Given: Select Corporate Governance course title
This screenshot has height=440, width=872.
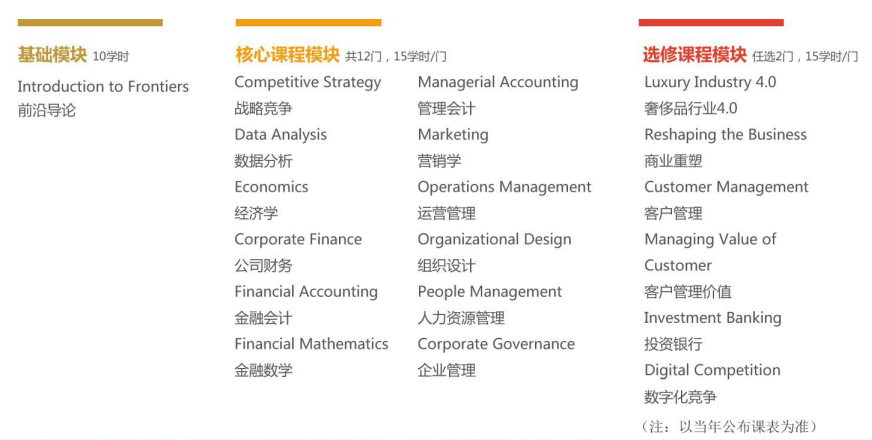Looking at the screenshot, I should pos(496,344).
